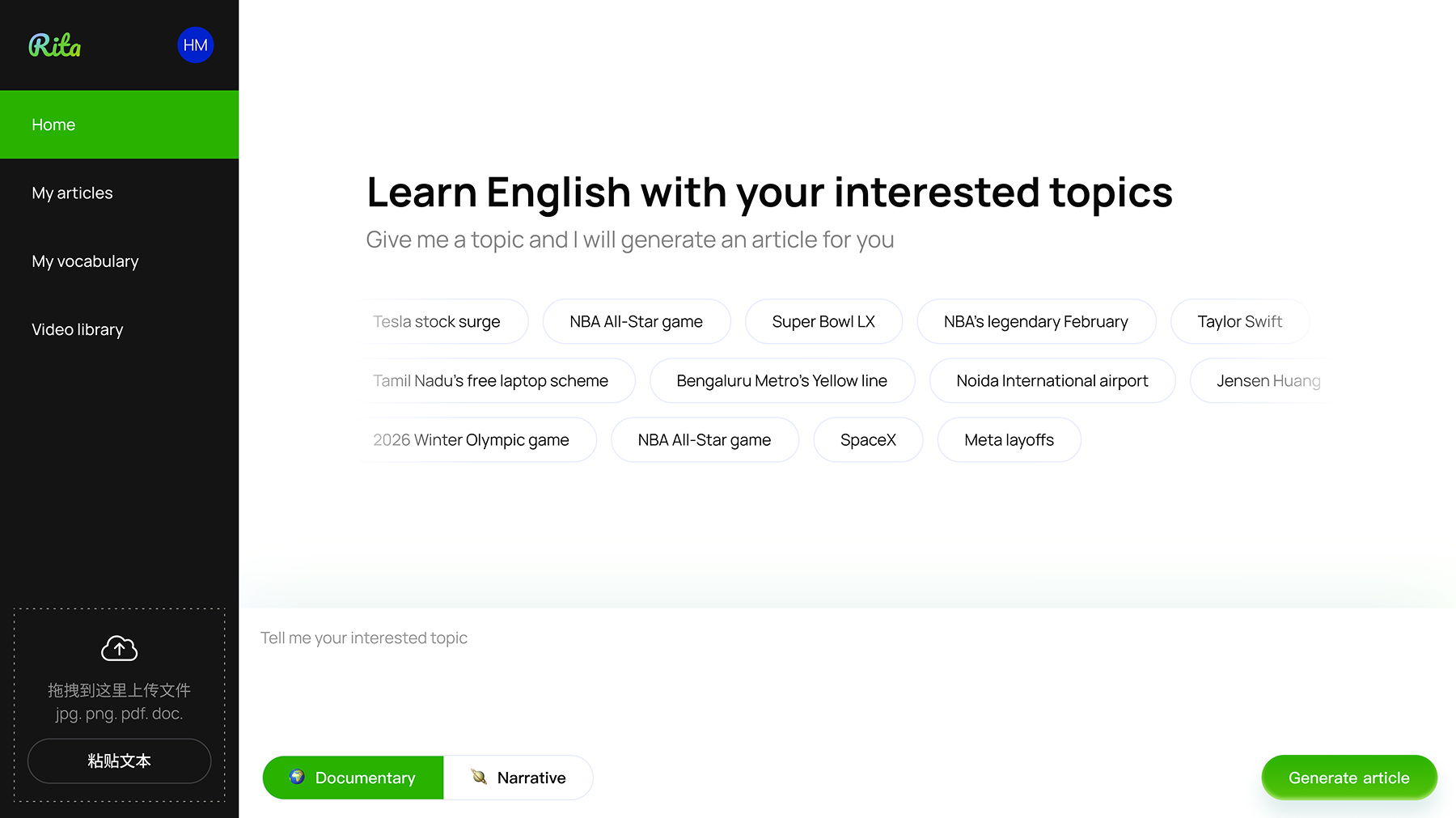Viewport: 1456px width, 818px height.
Task: Open the Video library
Action: click(119, 329)
